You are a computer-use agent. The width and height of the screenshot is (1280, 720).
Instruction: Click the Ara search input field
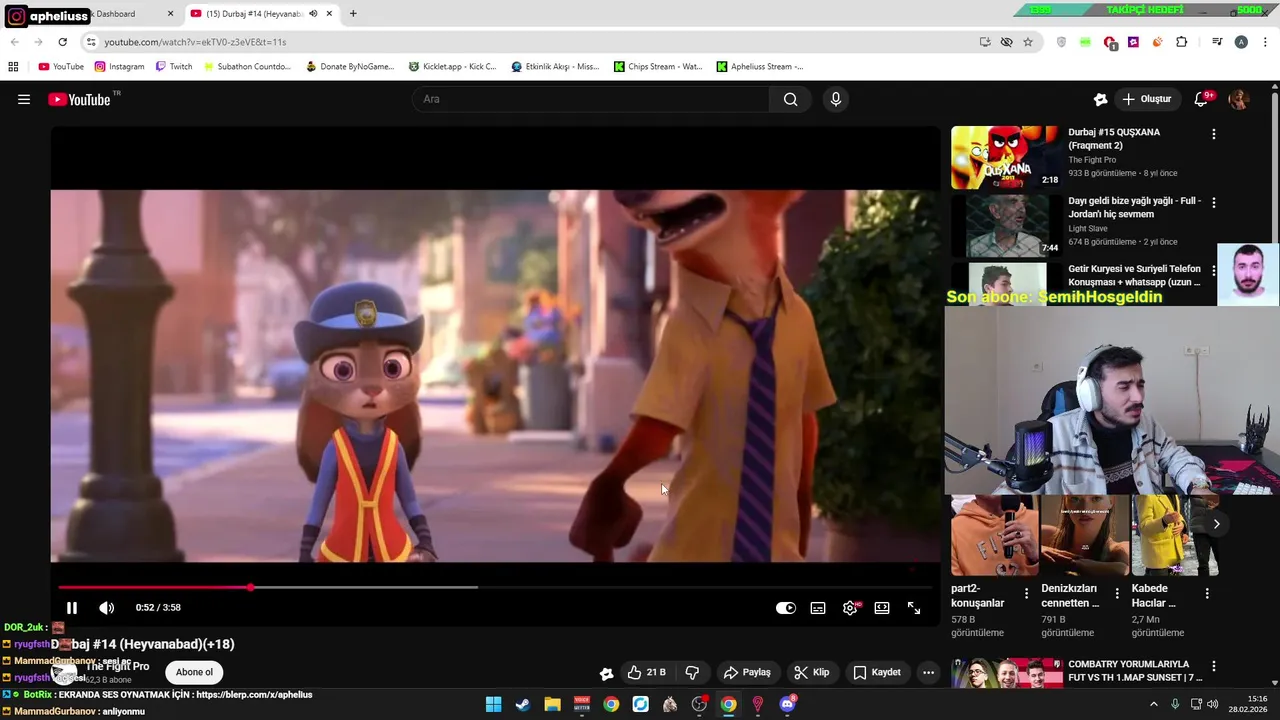pos(590,99)
